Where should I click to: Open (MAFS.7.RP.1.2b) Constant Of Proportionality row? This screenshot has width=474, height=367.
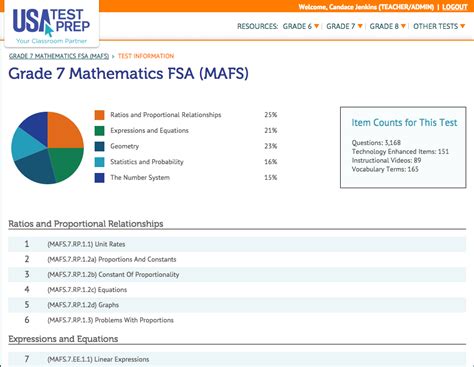[237, 275]
